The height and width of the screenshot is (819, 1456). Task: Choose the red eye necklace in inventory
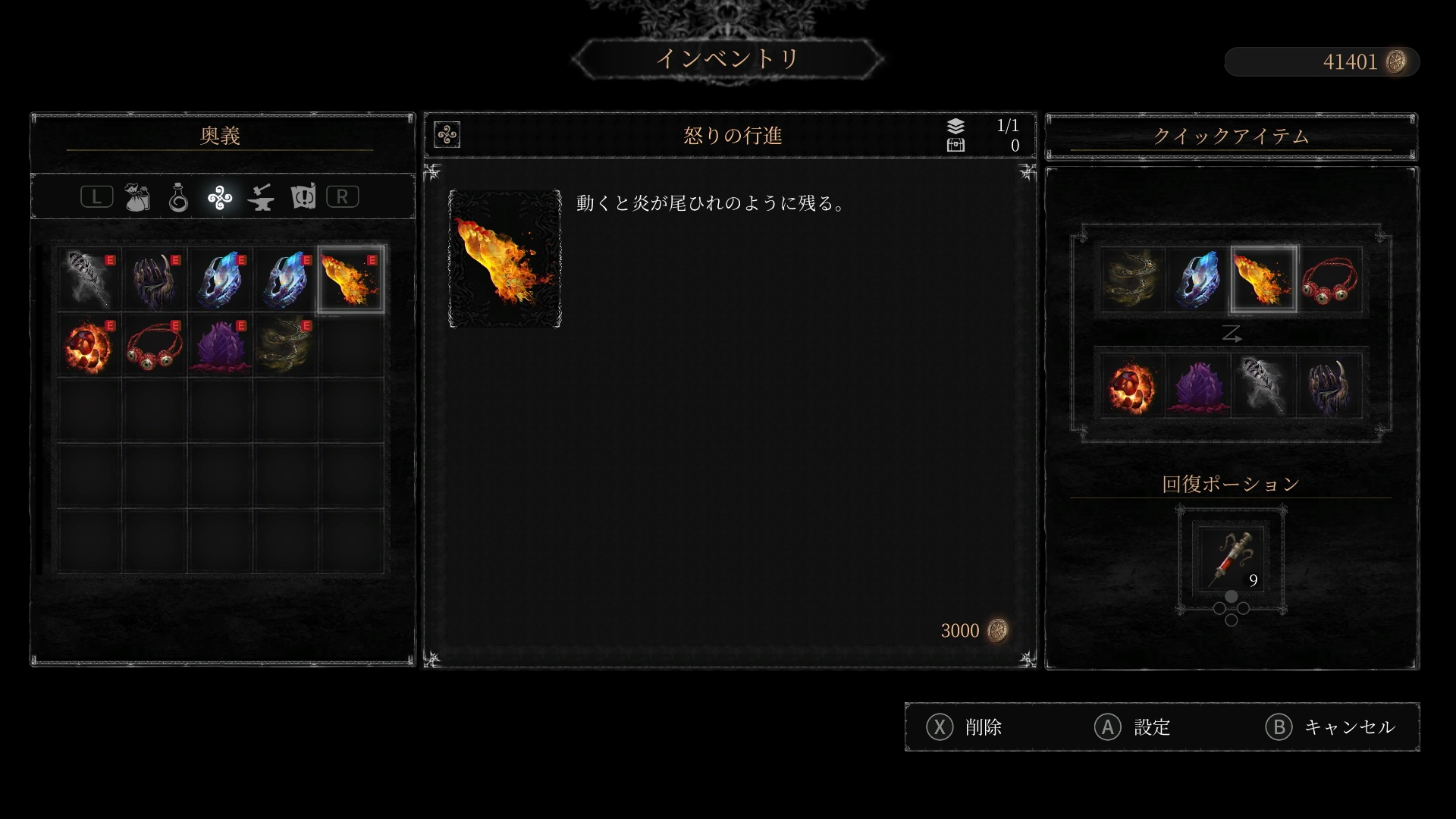coord(155,344)
